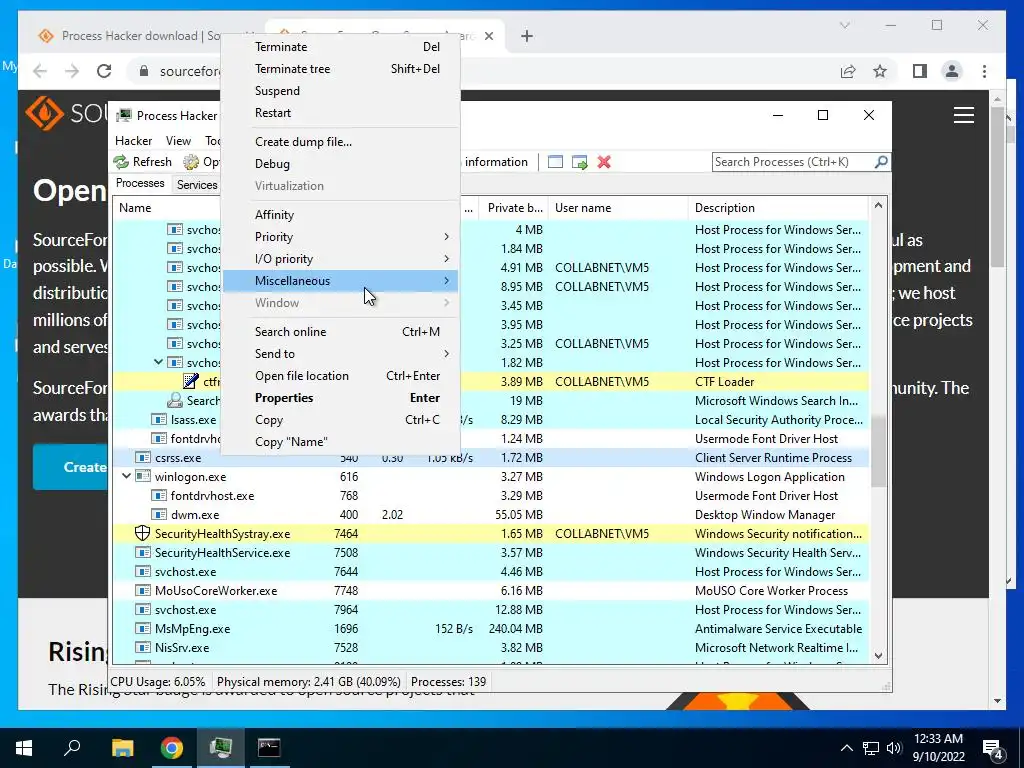Select MsMpEng.exe process row
Viewport: 1024px width, 768px height.
pos(491,628)
